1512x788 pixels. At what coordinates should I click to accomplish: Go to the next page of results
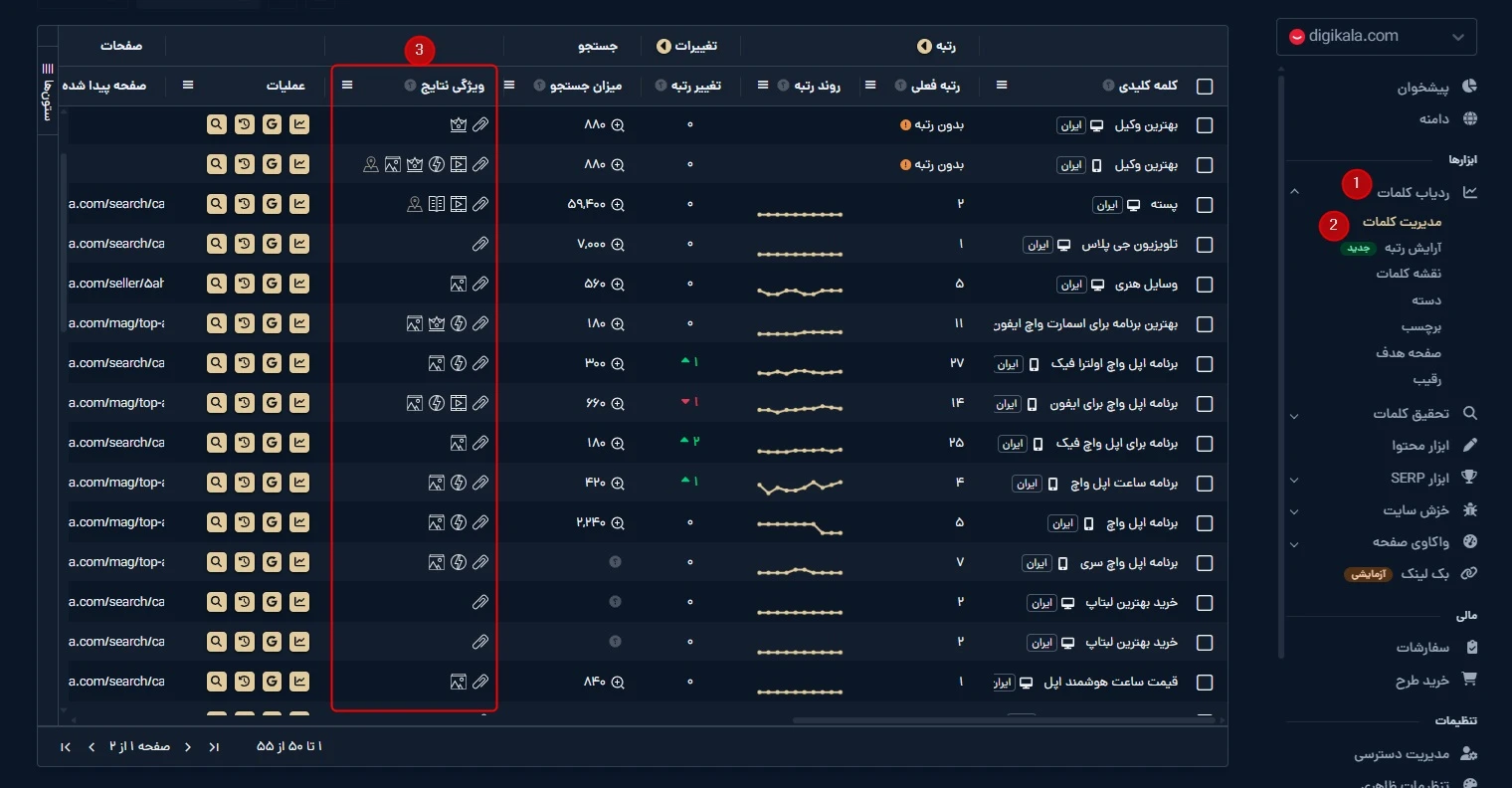(x=92, y=747)
